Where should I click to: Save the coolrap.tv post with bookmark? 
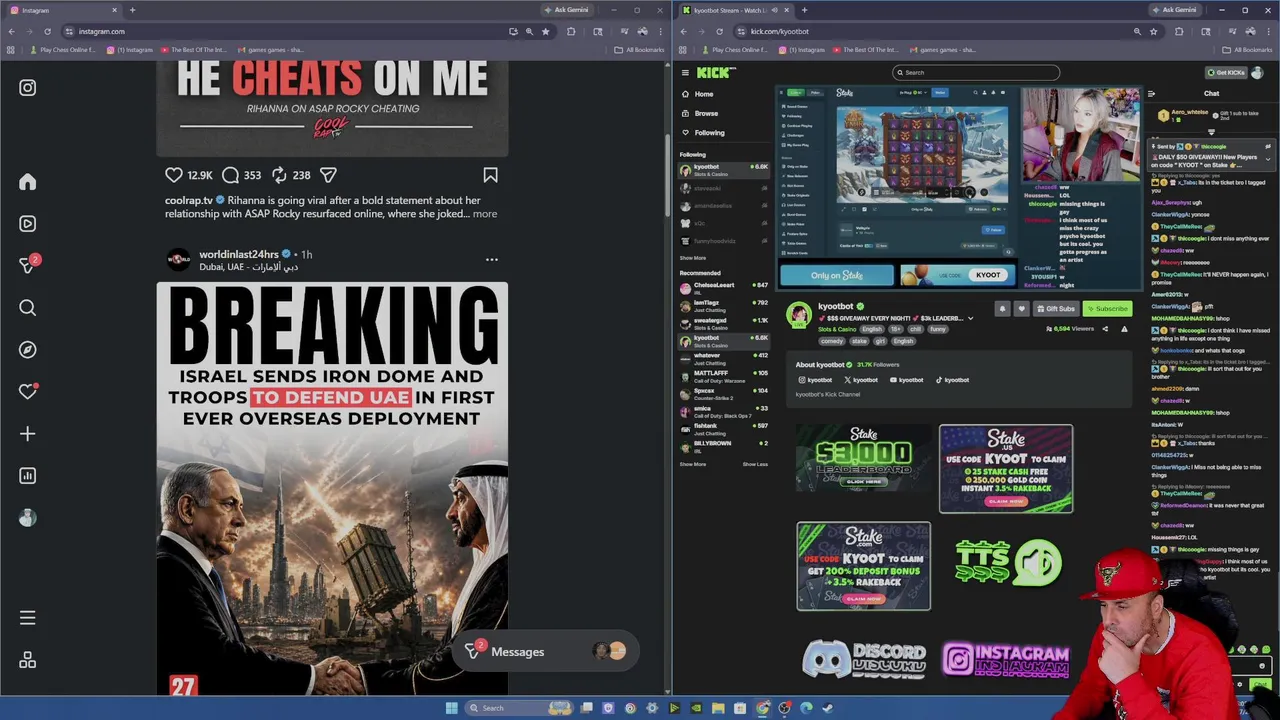point(490,175)
